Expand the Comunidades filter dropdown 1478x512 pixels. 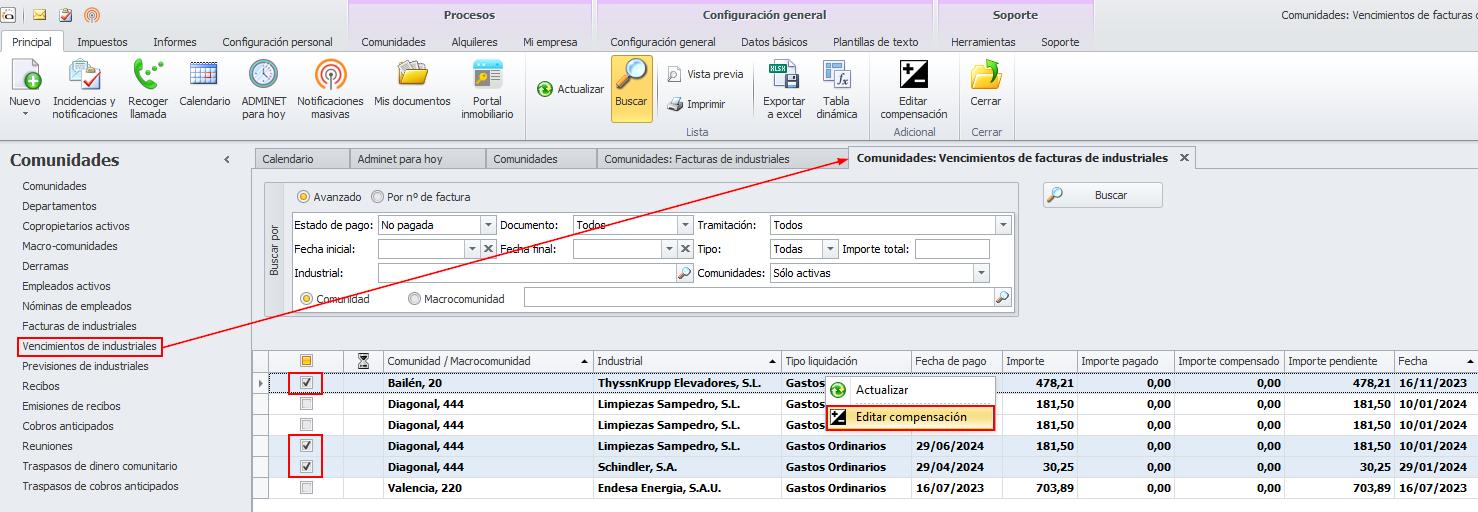click(980, 273)
